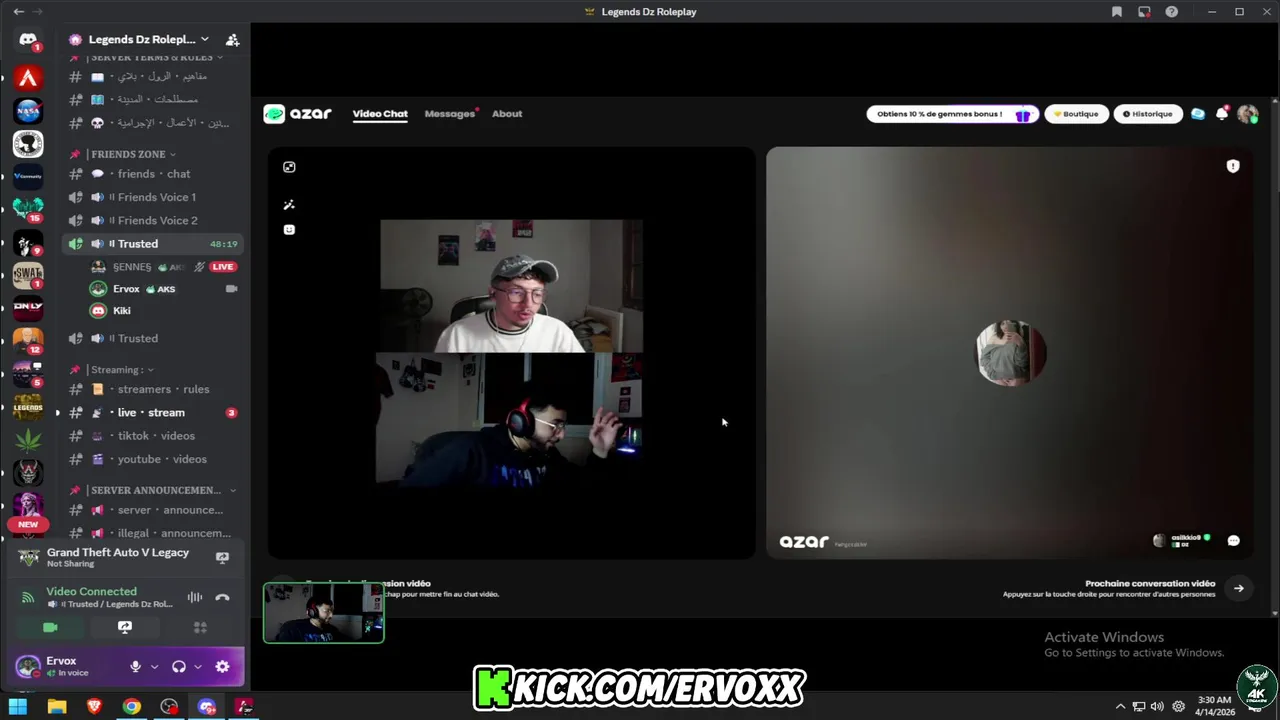Viewport: 1280px width, 720px height.
Task: Toggle headphones deafen in user panel
Action: [179, 667]
